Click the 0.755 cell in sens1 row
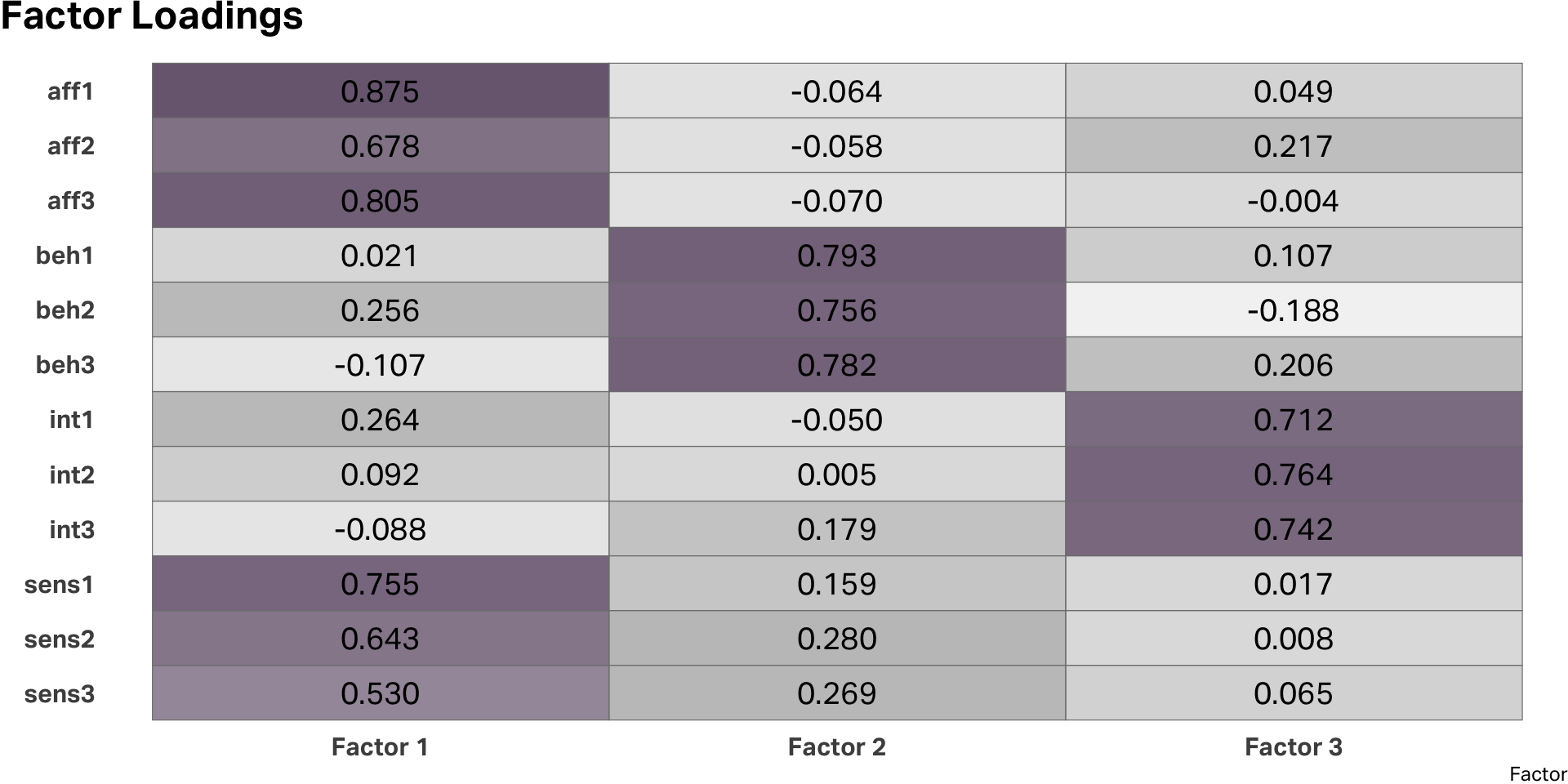 point(380,584)
